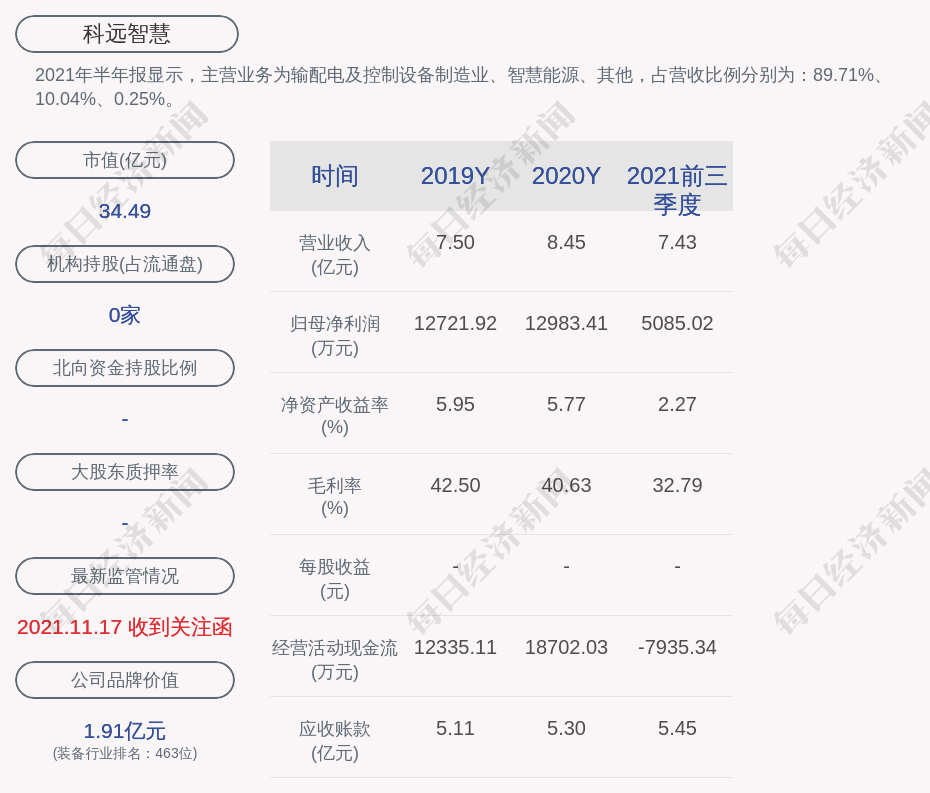Viewport: 930px width, 793px height.
Task: Select ROE value 5.77
Action: pyautogui.click(x=566, y=405)
